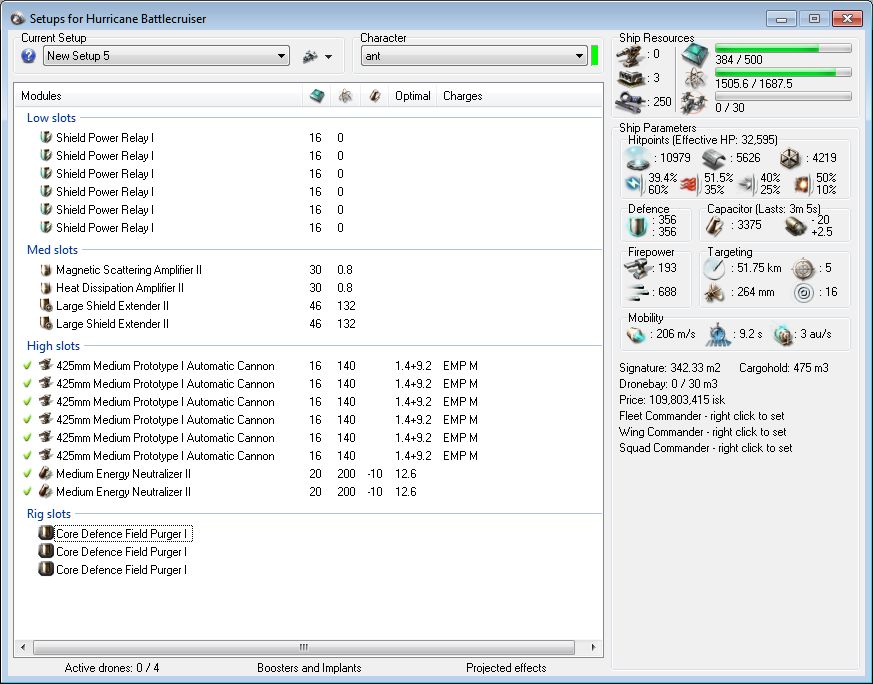Viewport: 873px width, 684px height.
Task: Click the shield hitpoints icon 10979
Action: 638,158
